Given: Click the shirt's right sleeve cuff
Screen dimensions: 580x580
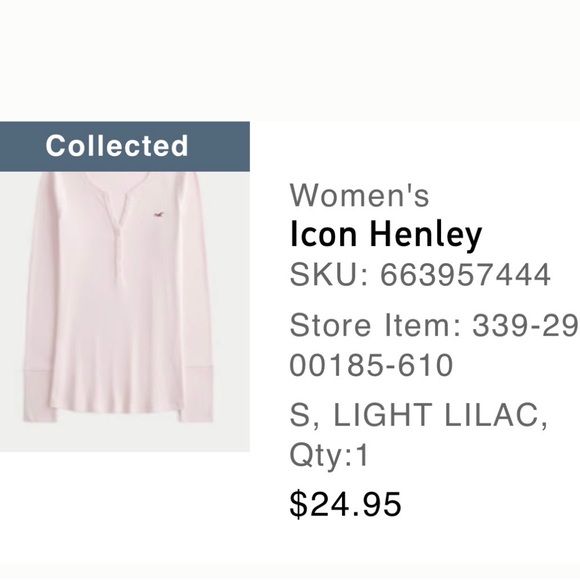Looking at the screenshot, I should [x=196, y=395].
